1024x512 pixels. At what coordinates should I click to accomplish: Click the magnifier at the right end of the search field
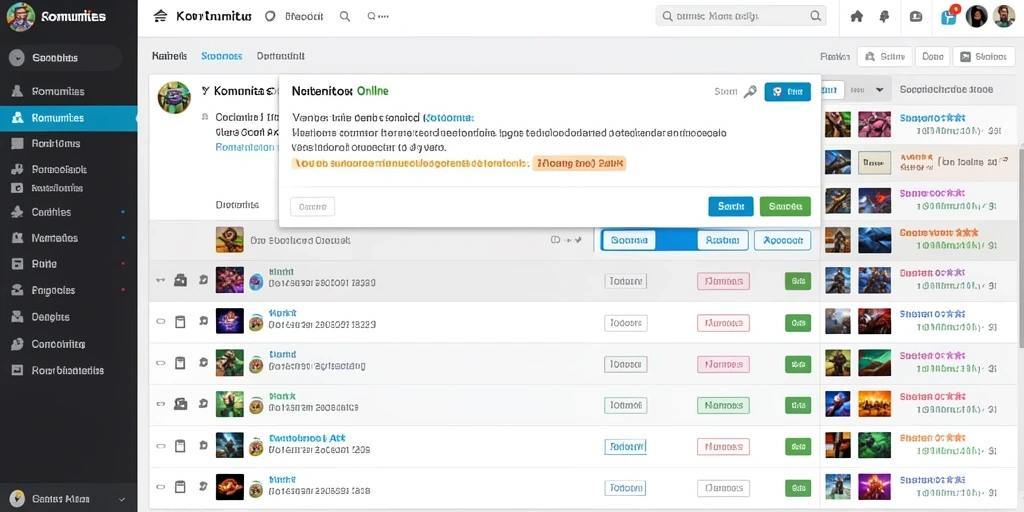815,16
